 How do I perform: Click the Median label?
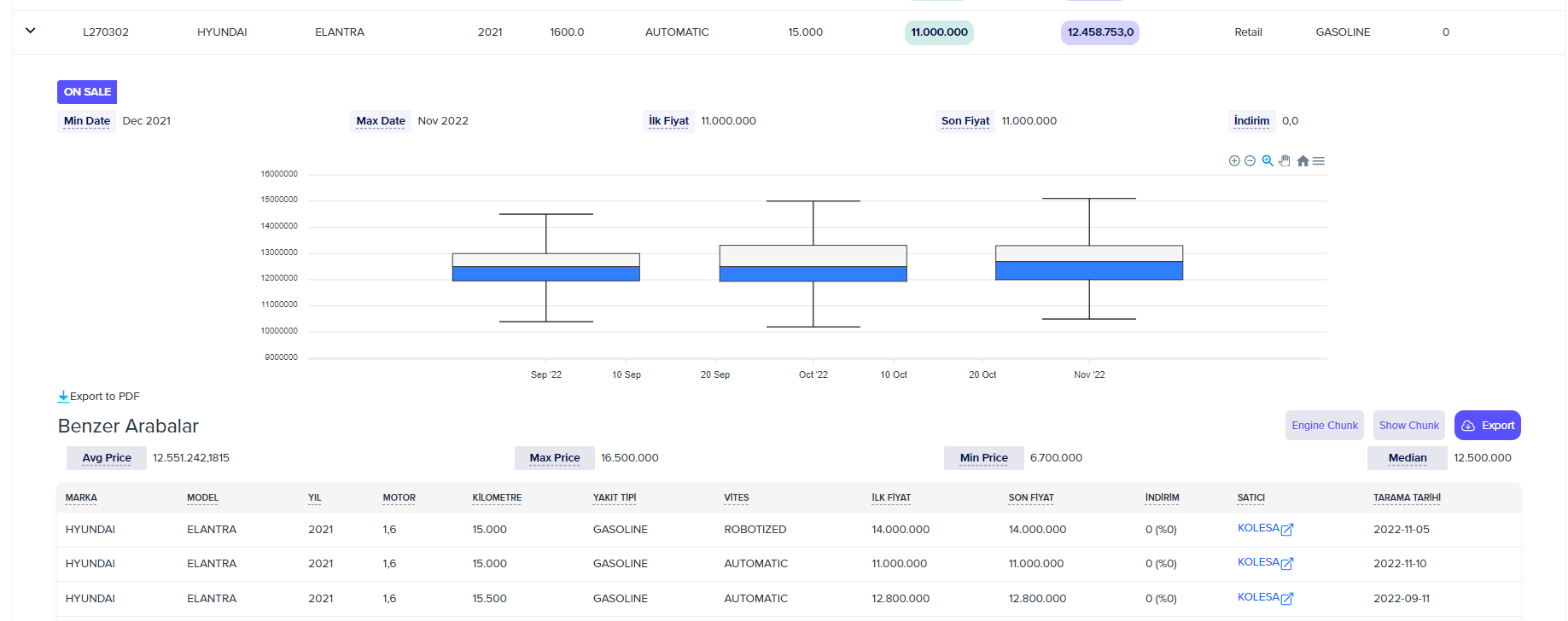[x=1408, y=458]
